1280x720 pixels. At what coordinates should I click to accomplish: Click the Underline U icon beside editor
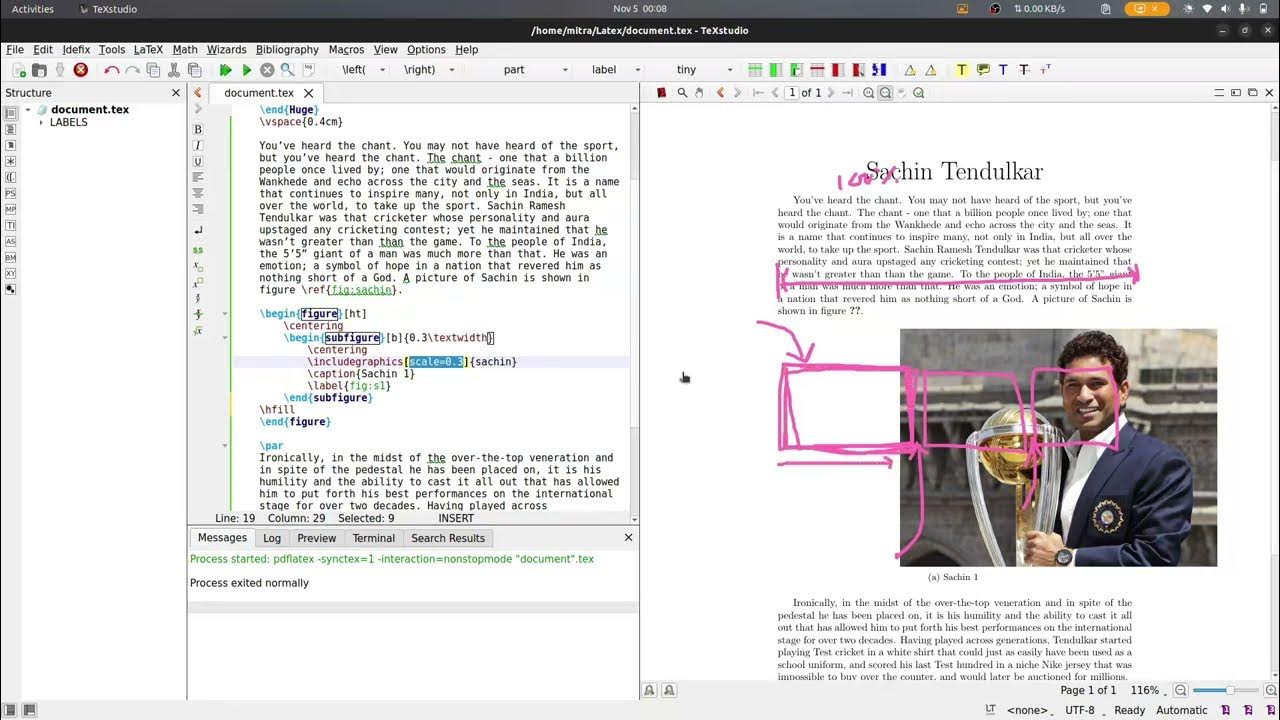(x=198, y=161)
